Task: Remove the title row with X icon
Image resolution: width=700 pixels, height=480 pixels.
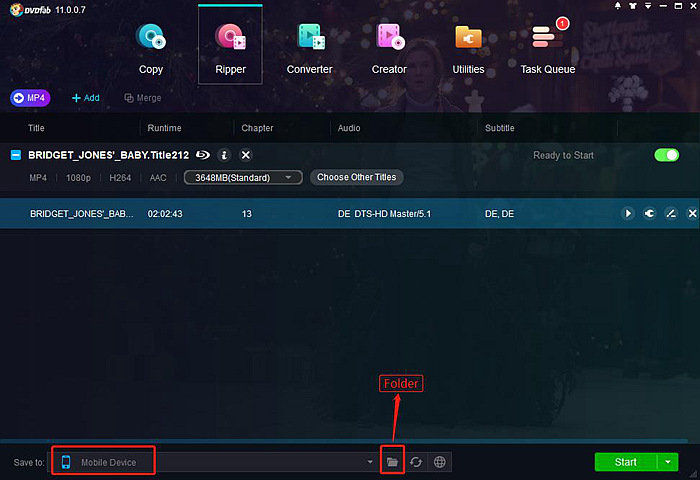Action: point(692,213)
